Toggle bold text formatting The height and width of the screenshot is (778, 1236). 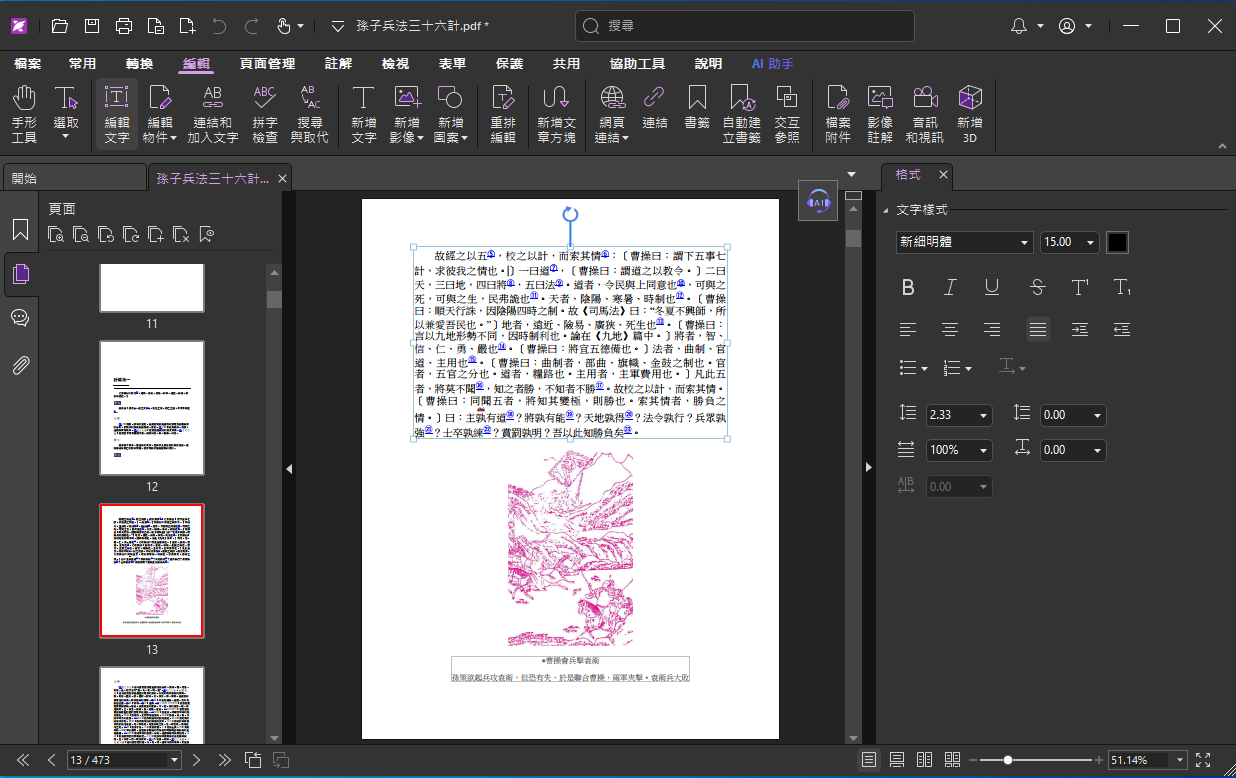point(908,288)
